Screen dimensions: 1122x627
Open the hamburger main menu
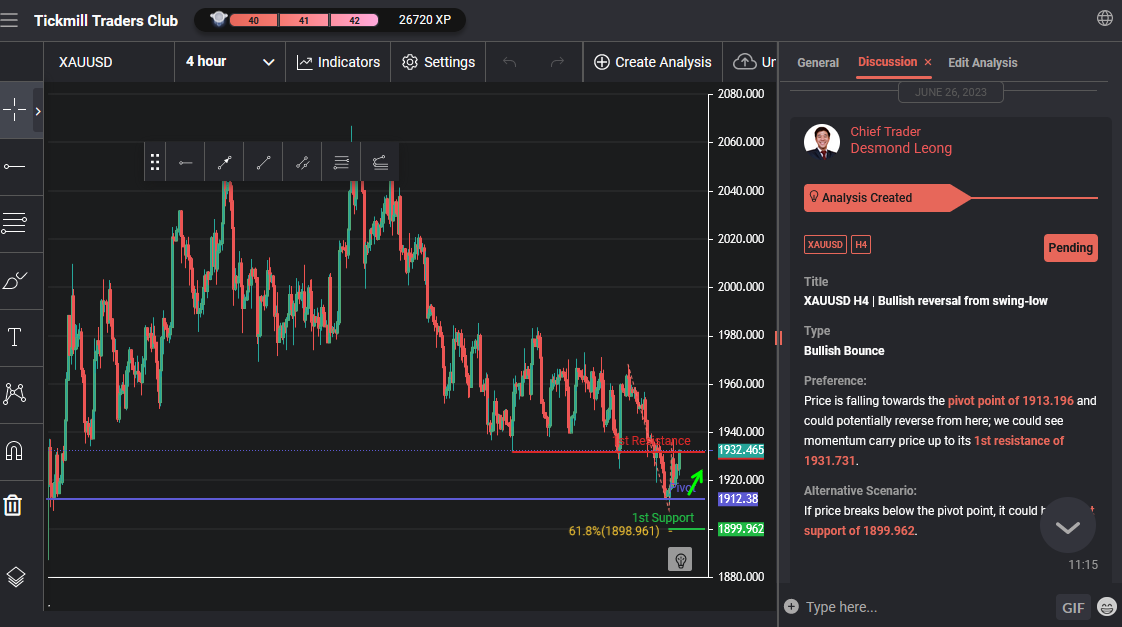(9, 20)
